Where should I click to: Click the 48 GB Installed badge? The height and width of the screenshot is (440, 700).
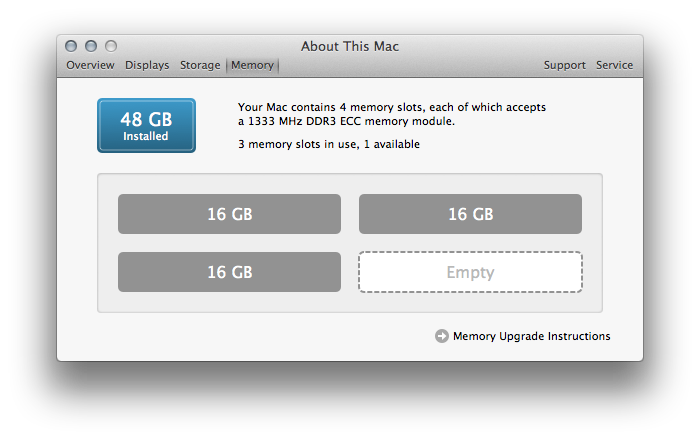tap(146, 125)
